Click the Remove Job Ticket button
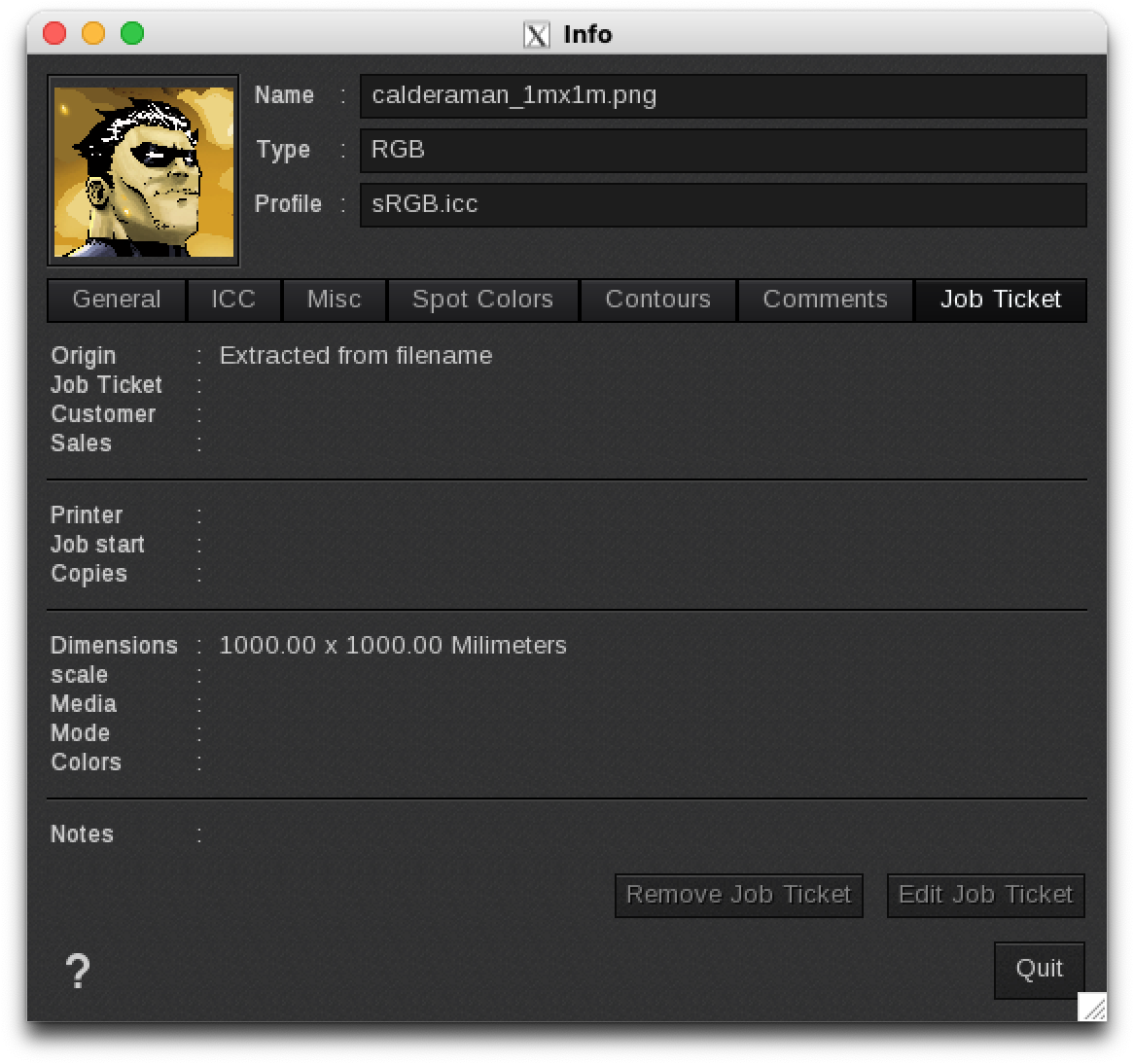Image resolution: width=1134 pixels, height=1064 pixels. click(738, 895)
